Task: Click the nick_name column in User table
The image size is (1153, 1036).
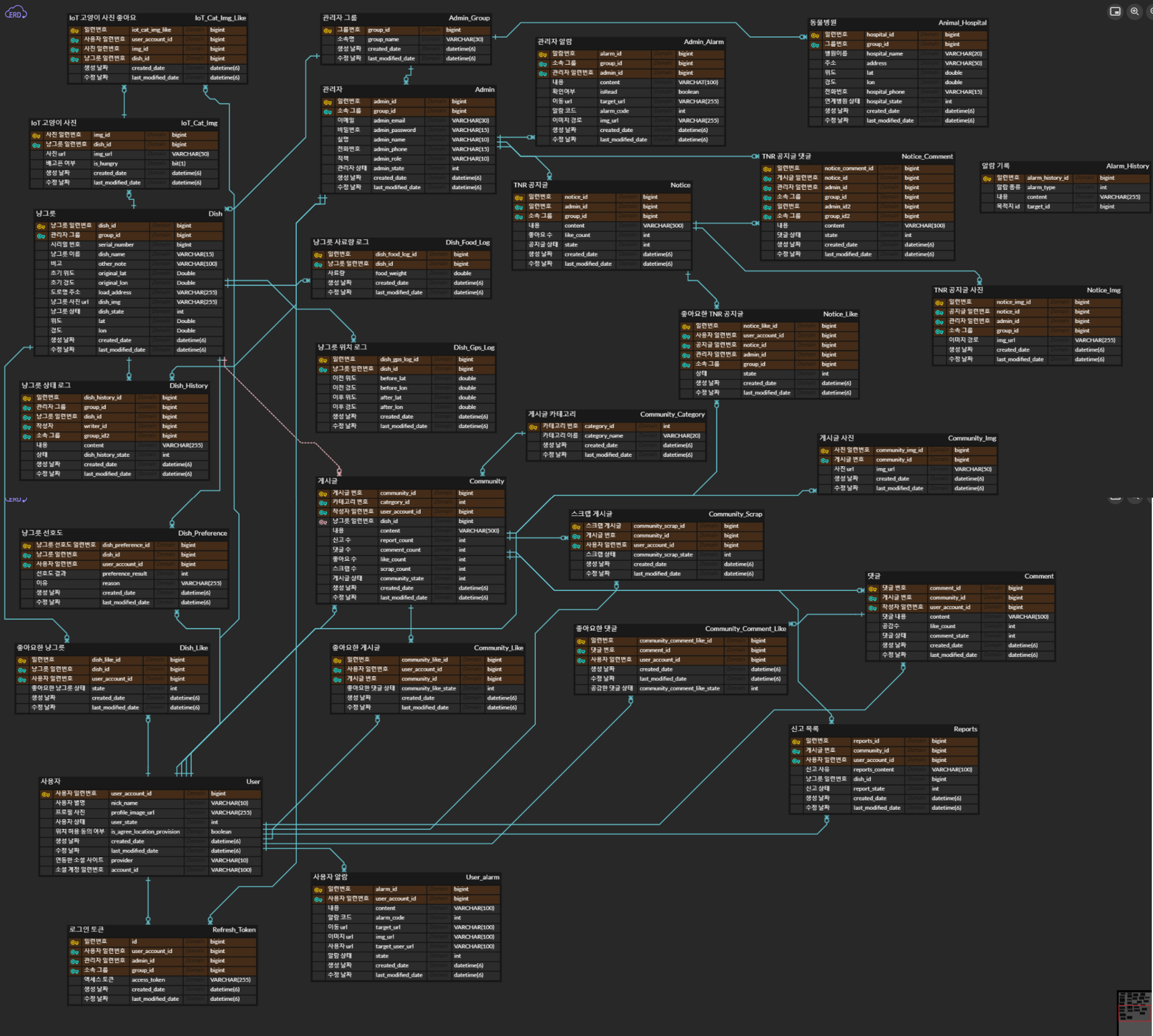Action: point(124,803)
